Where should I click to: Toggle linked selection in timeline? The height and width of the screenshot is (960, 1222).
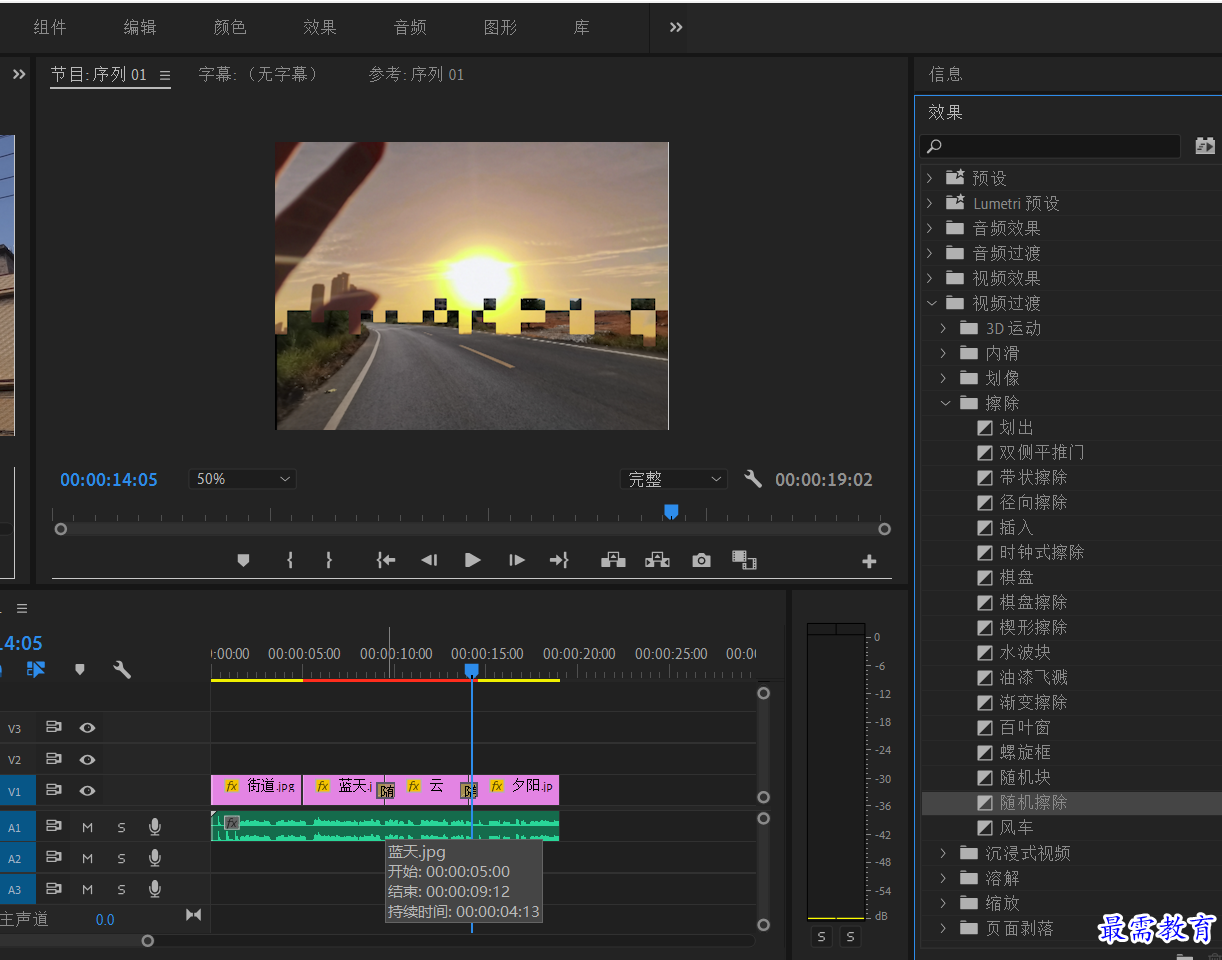[x=36, y=670]
